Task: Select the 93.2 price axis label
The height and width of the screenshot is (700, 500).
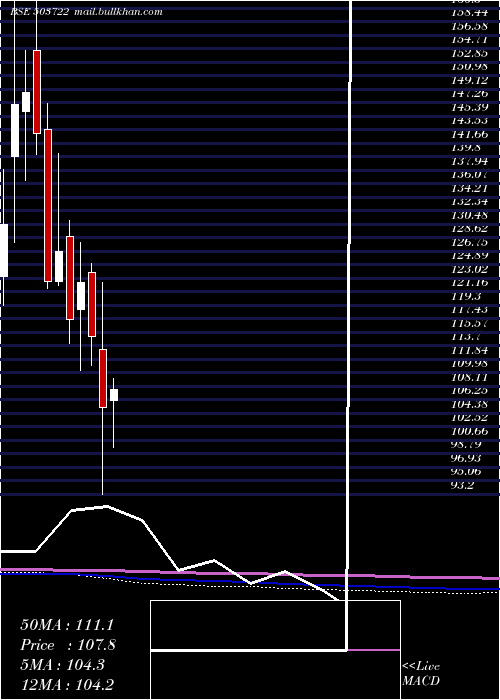Action: tap(463, 485)
